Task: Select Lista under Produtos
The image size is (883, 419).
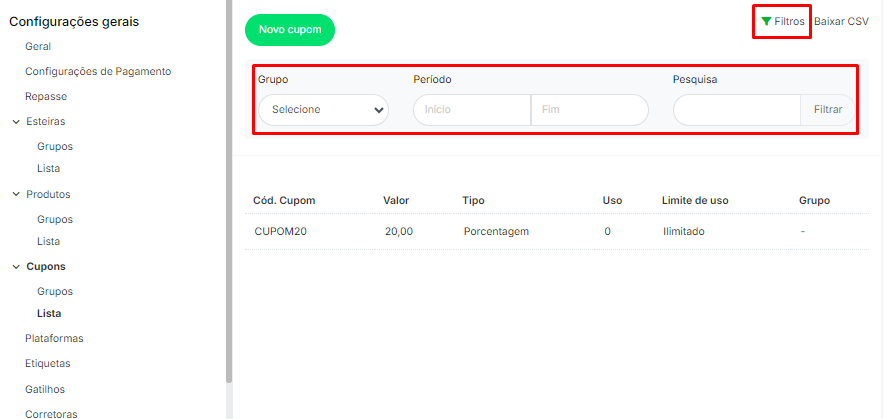Action: click(49, 241)
